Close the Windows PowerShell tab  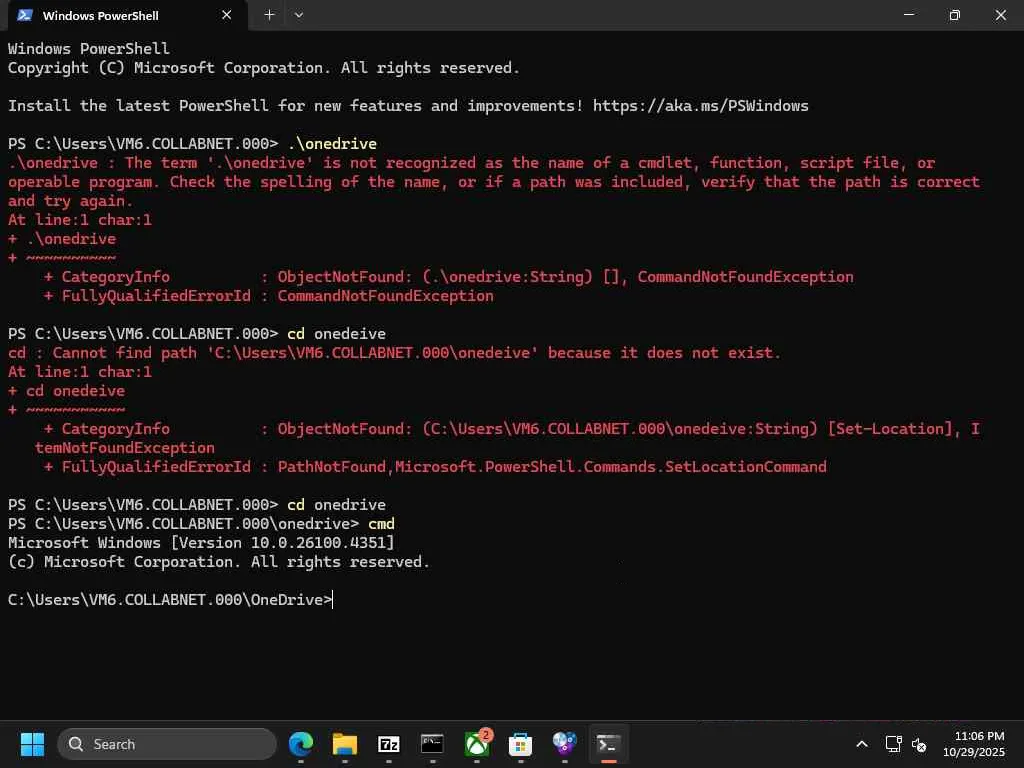tap(227, 15)
